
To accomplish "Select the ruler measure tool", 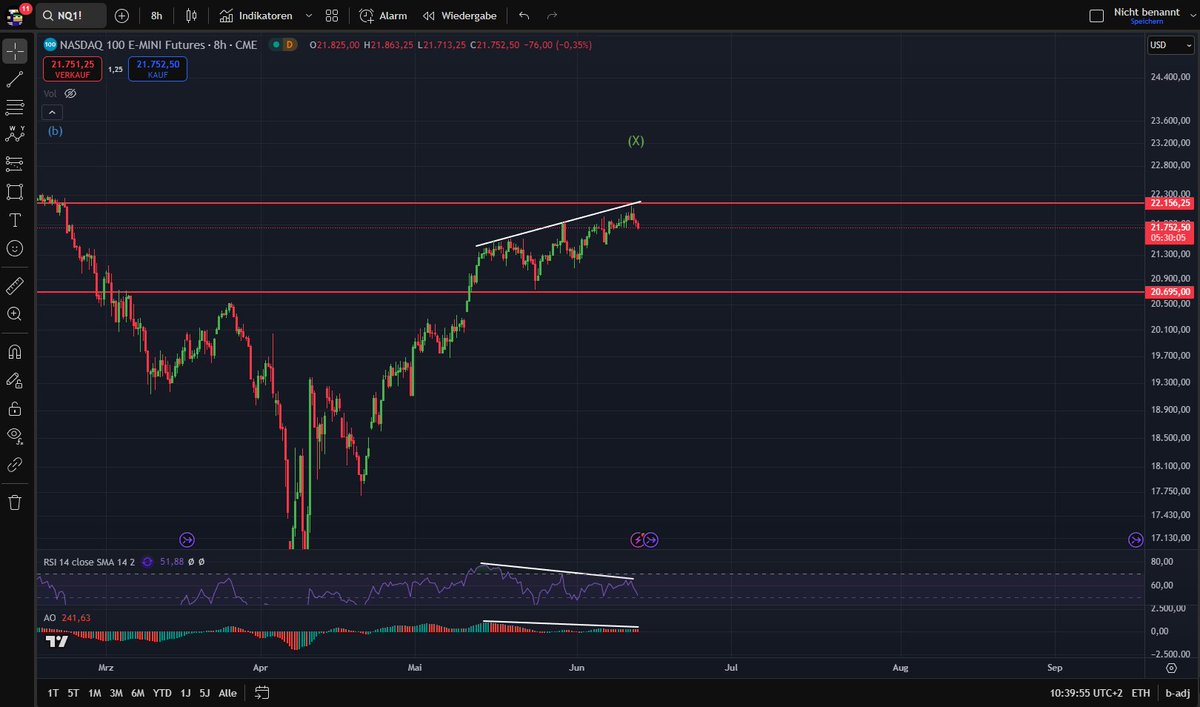I will (x=14, y=286).
